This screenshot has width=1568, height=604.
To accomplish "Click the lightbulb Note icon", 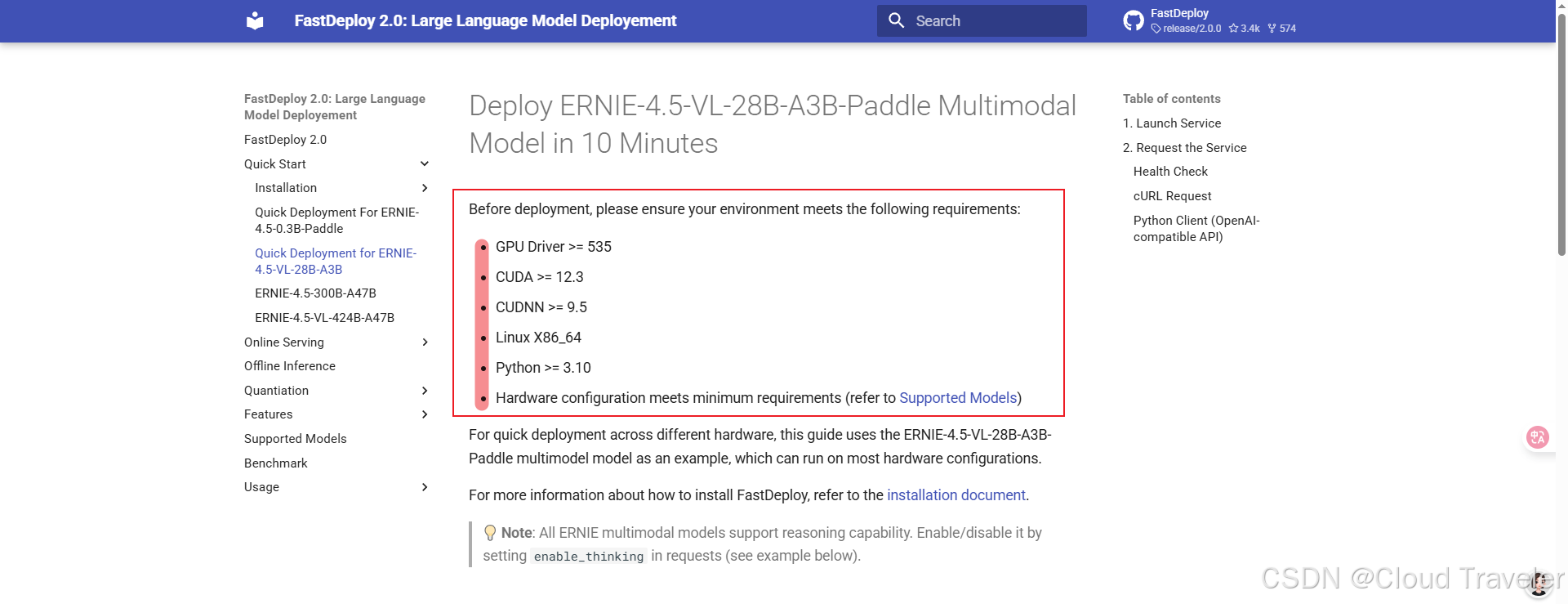I will (x=490, y=533).
